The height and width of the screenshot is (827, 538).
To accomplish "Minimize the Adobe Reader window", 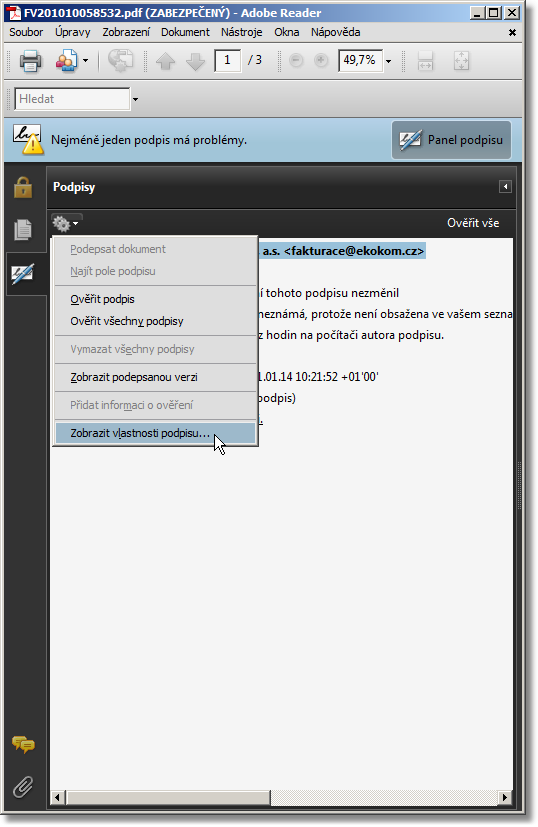I will (x=477, y=13).
